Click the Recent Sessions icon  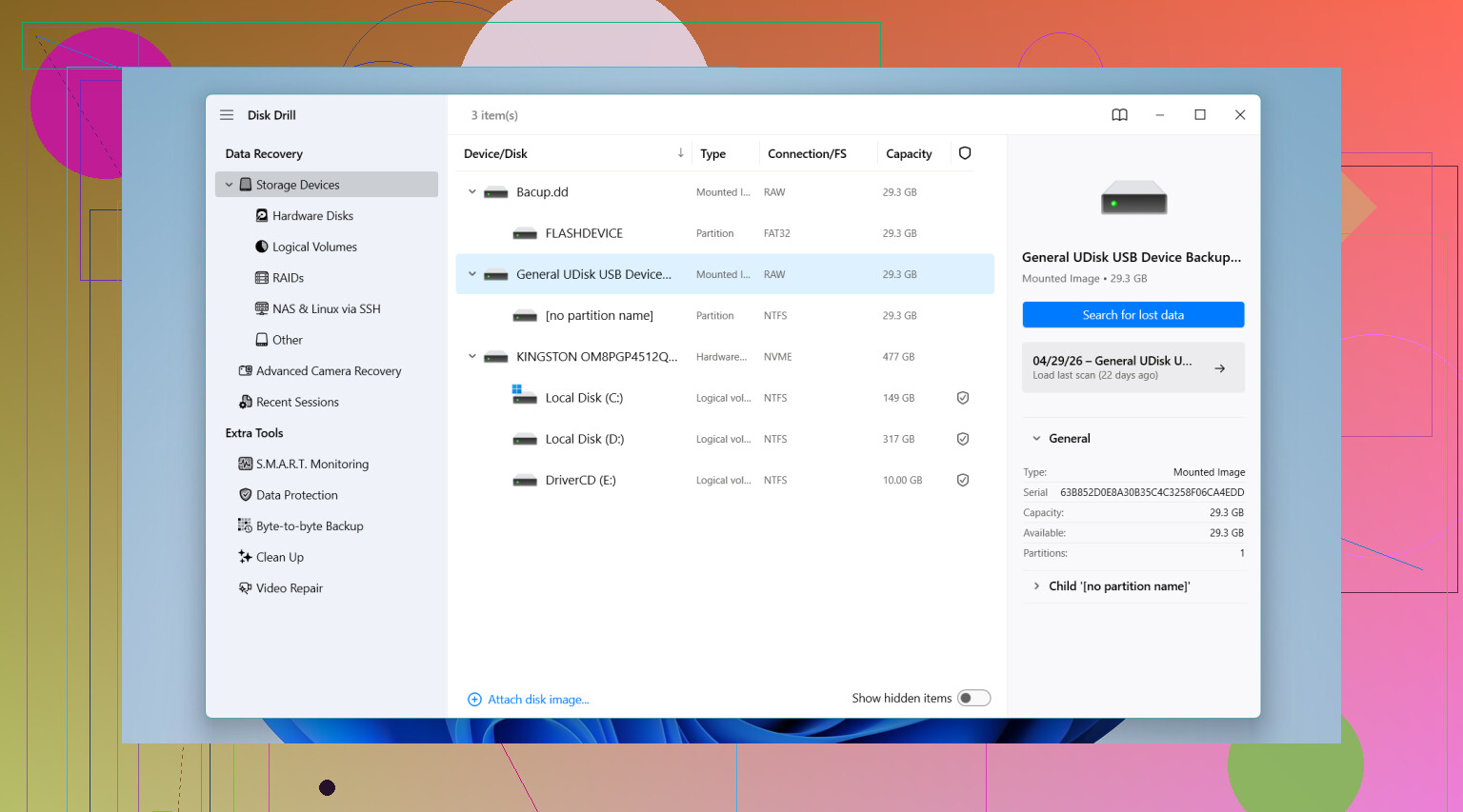click(x=246, y=402)
